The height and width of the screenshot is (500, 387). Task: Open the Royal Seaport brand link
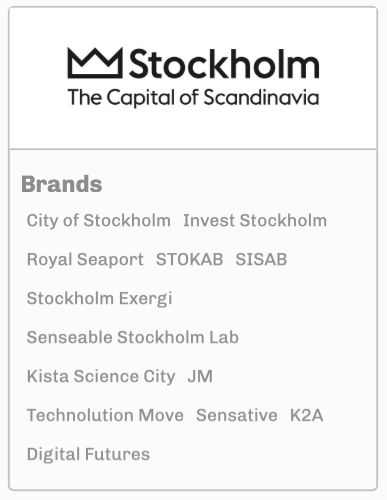click(85, 260)
